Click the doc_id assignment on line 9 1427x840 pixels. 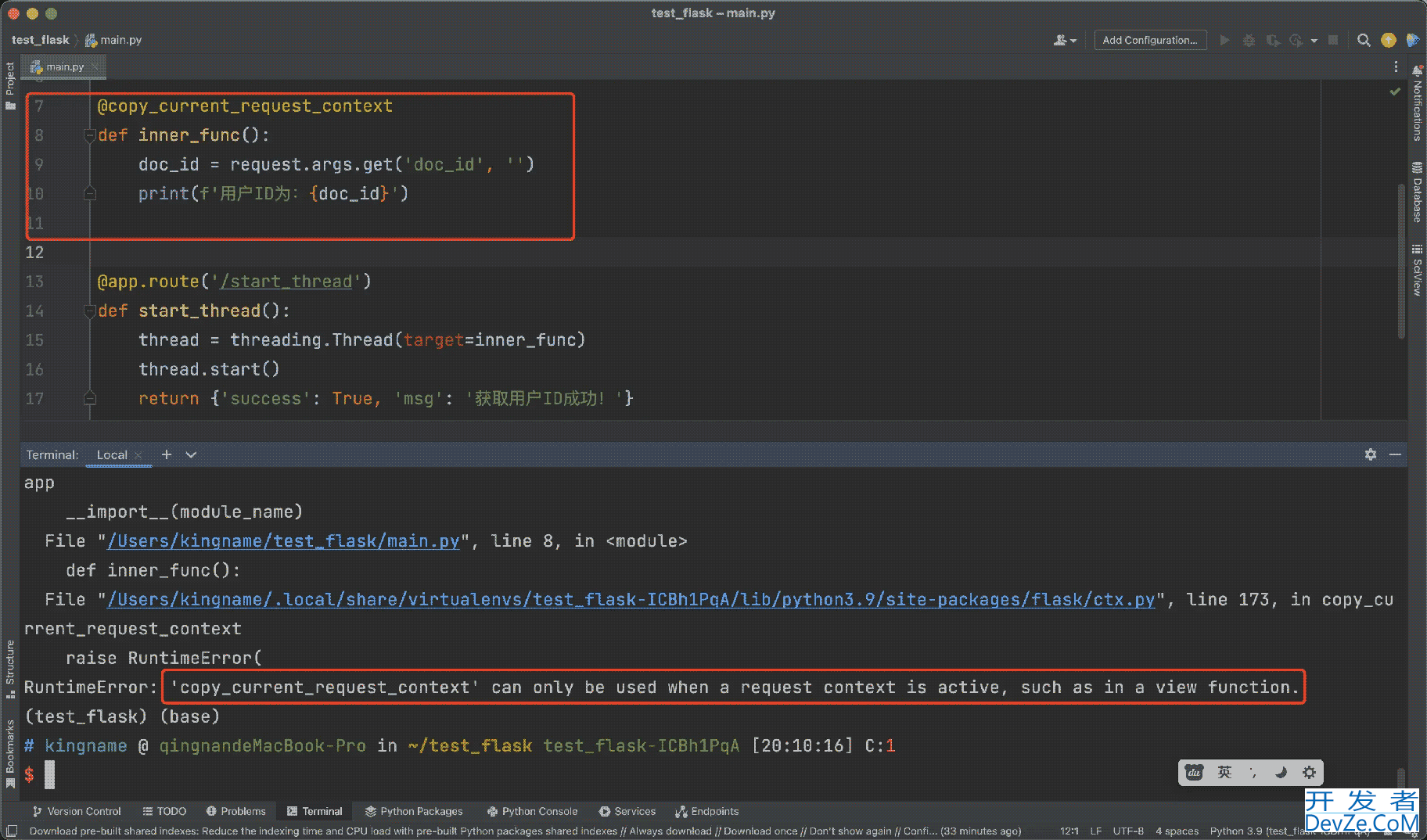[336, 164]
